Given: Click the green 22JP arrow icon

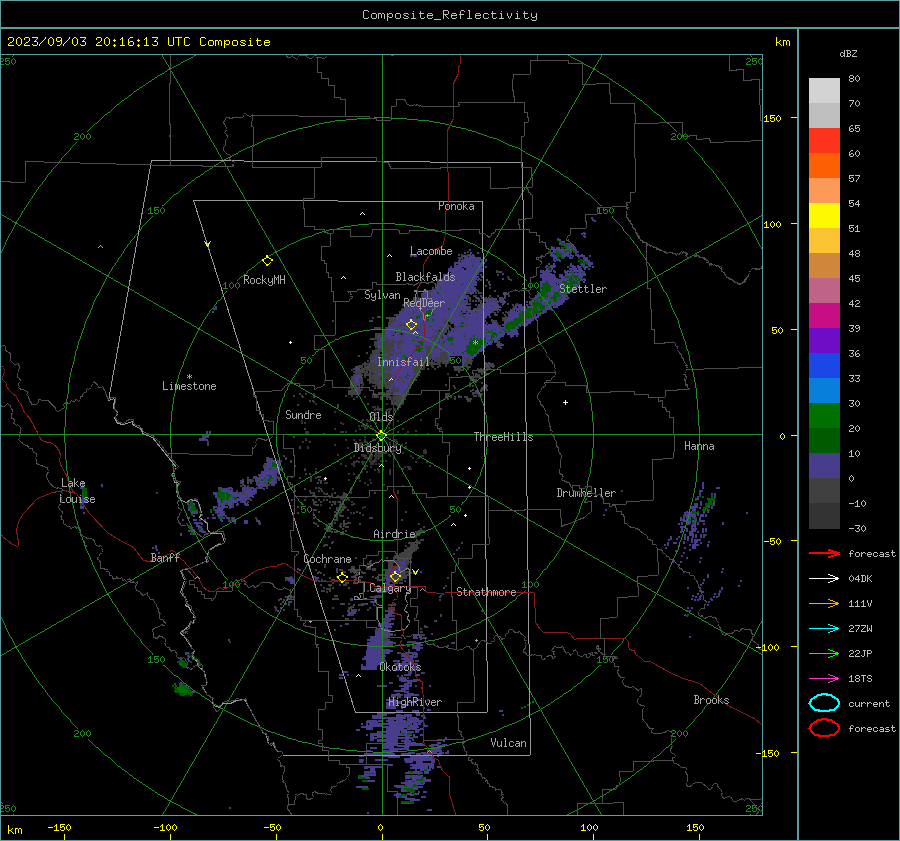Looking at the screenshot, I should [x=824, y=653].
